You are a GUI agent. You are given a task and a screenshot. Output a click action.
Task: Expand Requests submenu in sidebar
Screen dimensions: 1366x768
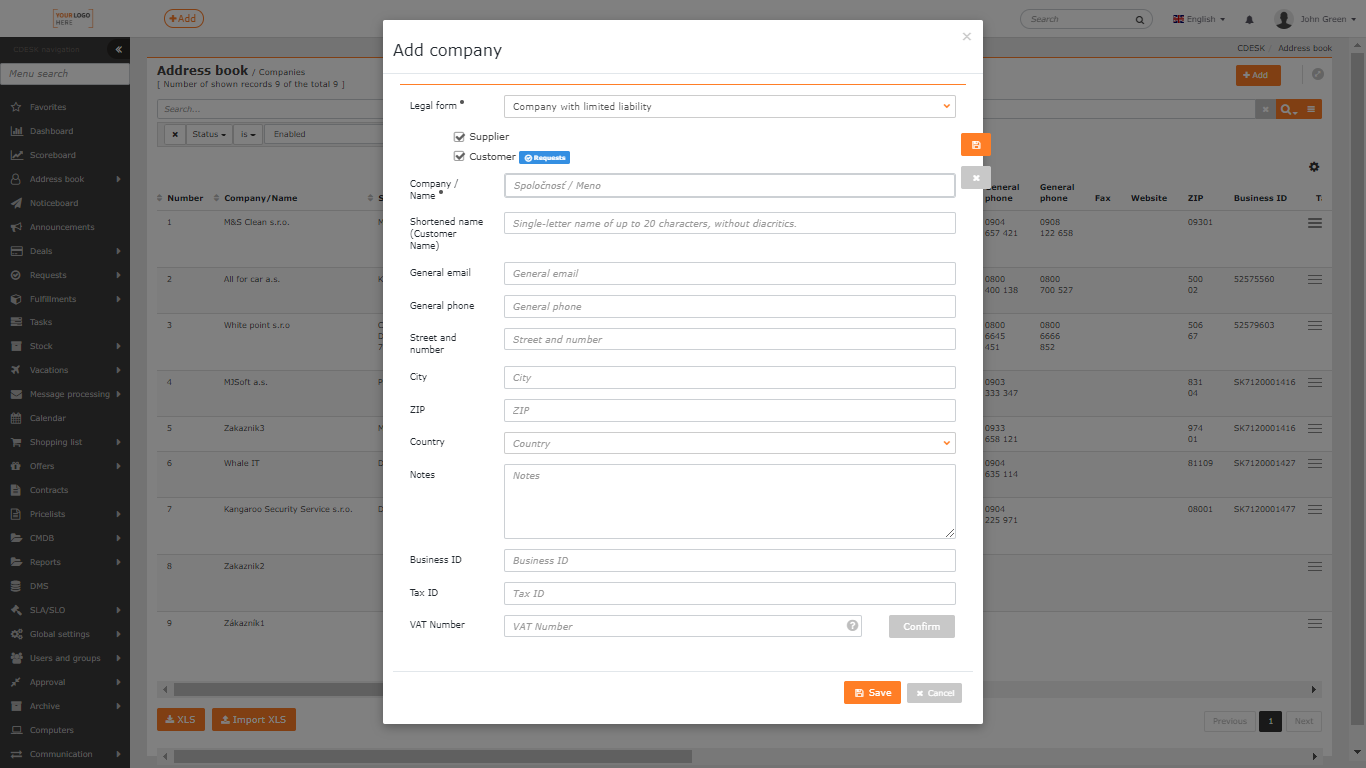click(x=118, y=275)
